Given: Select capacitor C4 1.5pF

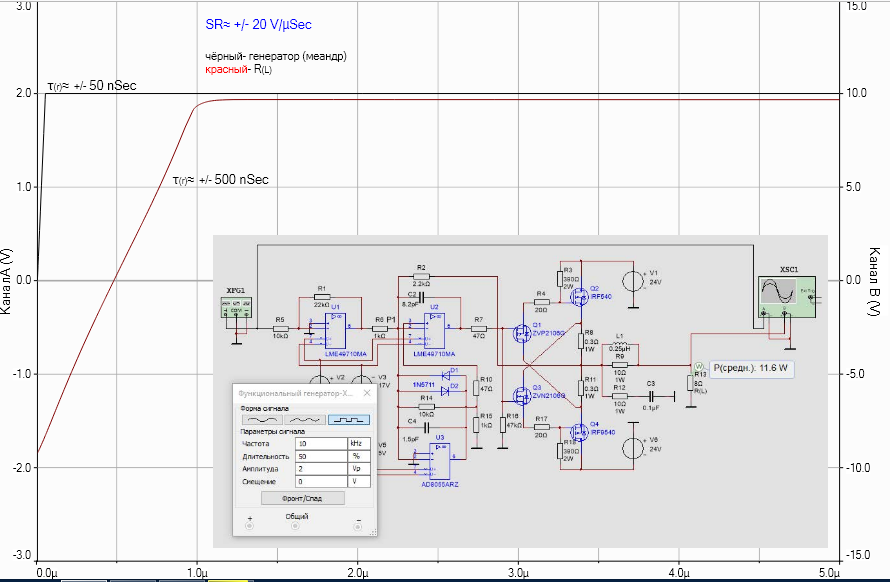Looking at the screenshot, I should 427,428.
